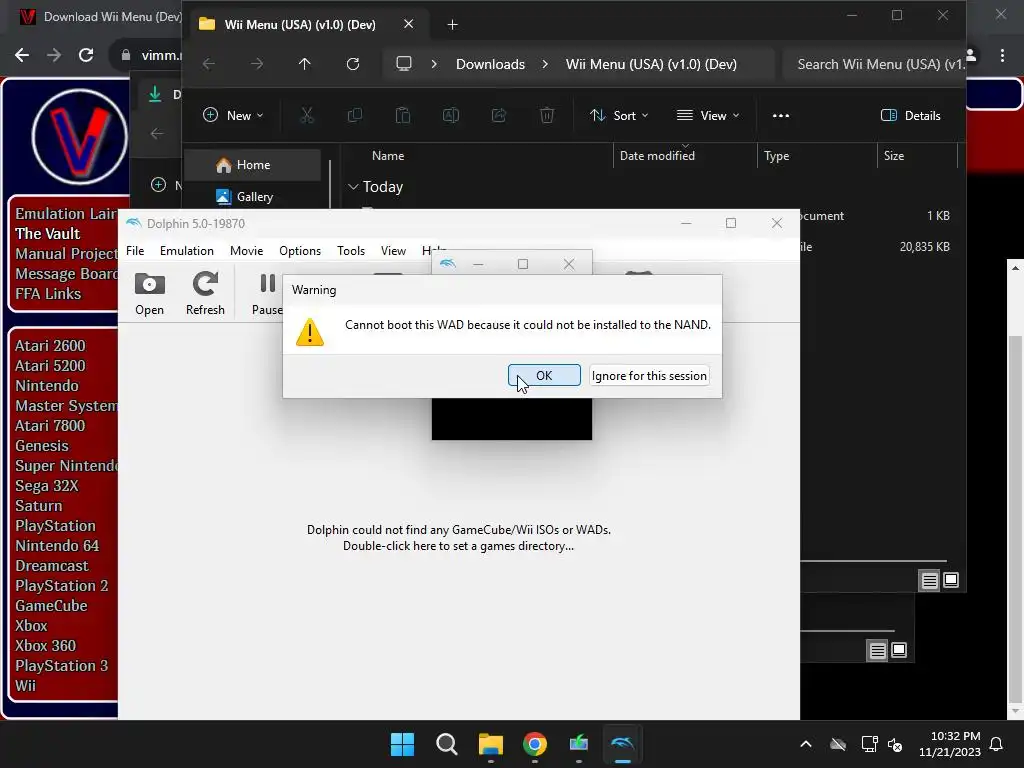
Task: Click the Vimm's Lair V logo
Action: [79, 136]
